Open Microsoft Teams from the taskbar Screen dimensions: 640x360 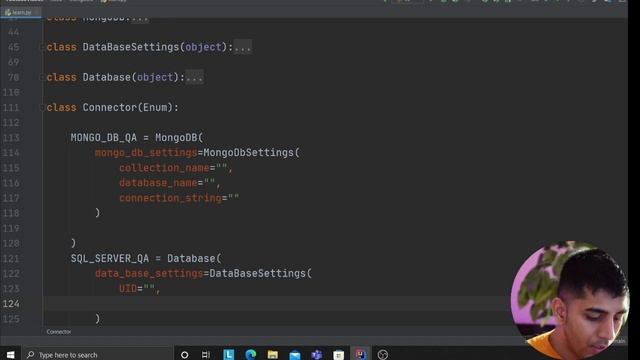317,354
